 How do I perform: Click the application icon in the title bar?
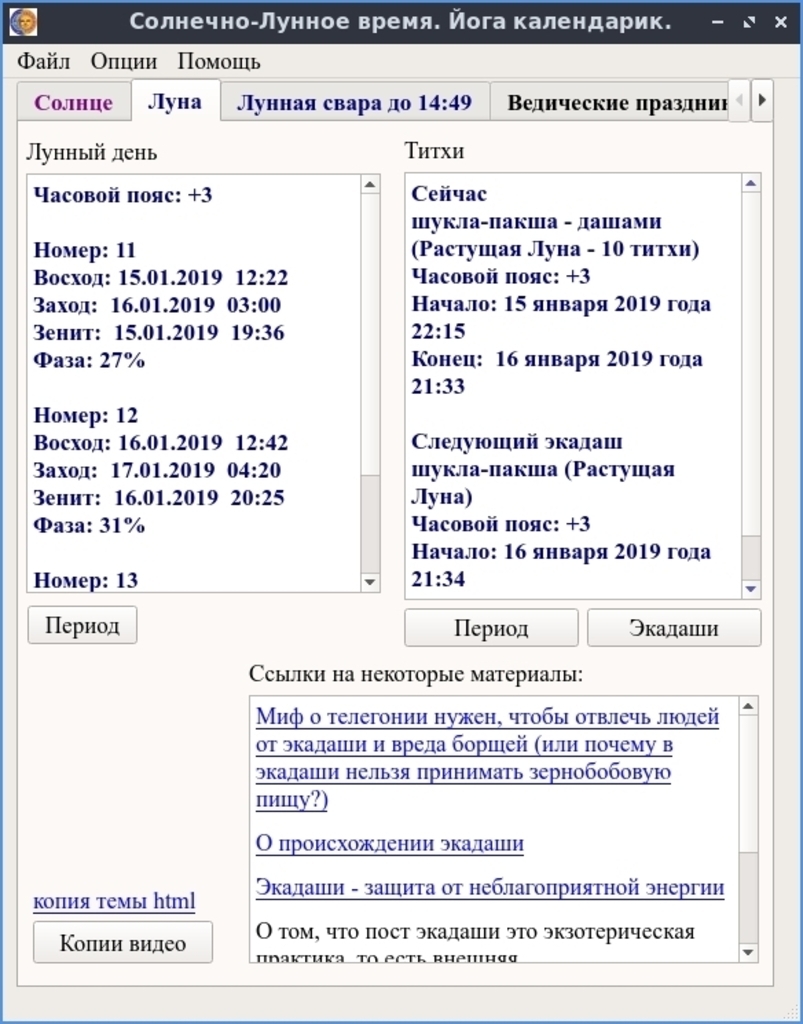22,21
